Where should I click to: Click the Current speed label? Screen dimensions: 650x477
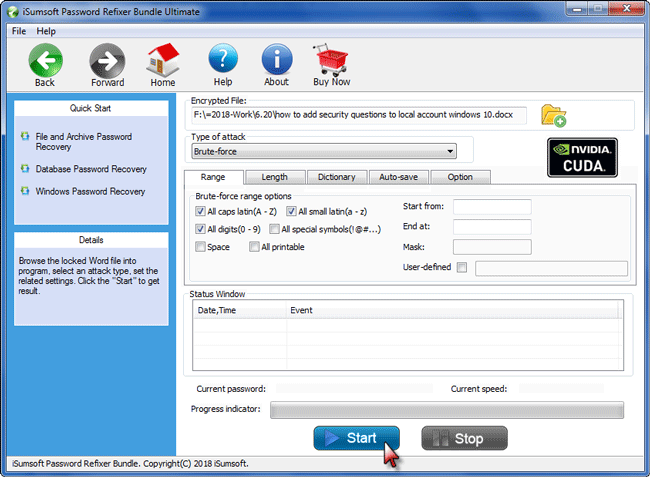(479, 389)
